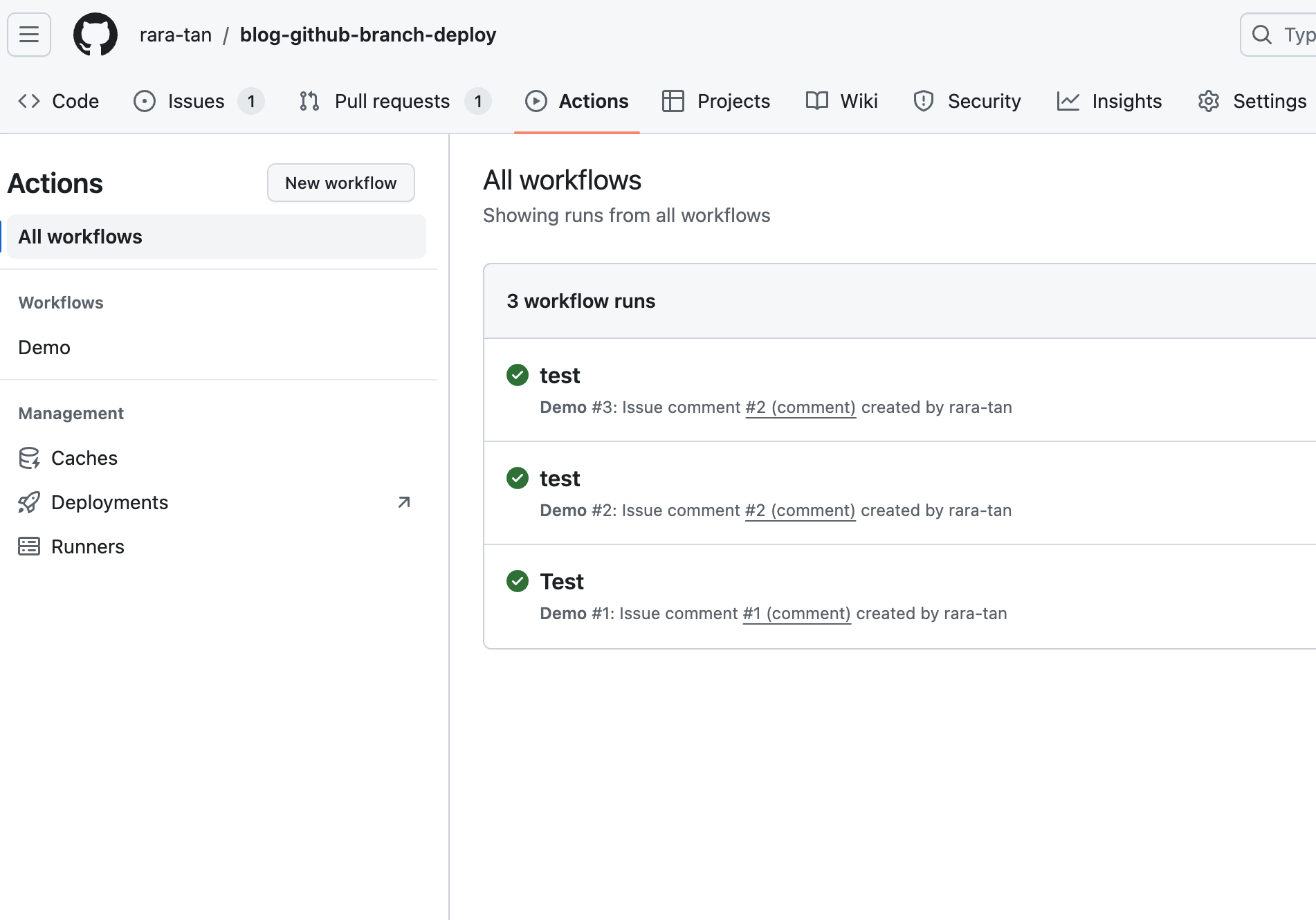Click the GitHub Octocat logo
The image size is (1316, 920).
(95, 35)
